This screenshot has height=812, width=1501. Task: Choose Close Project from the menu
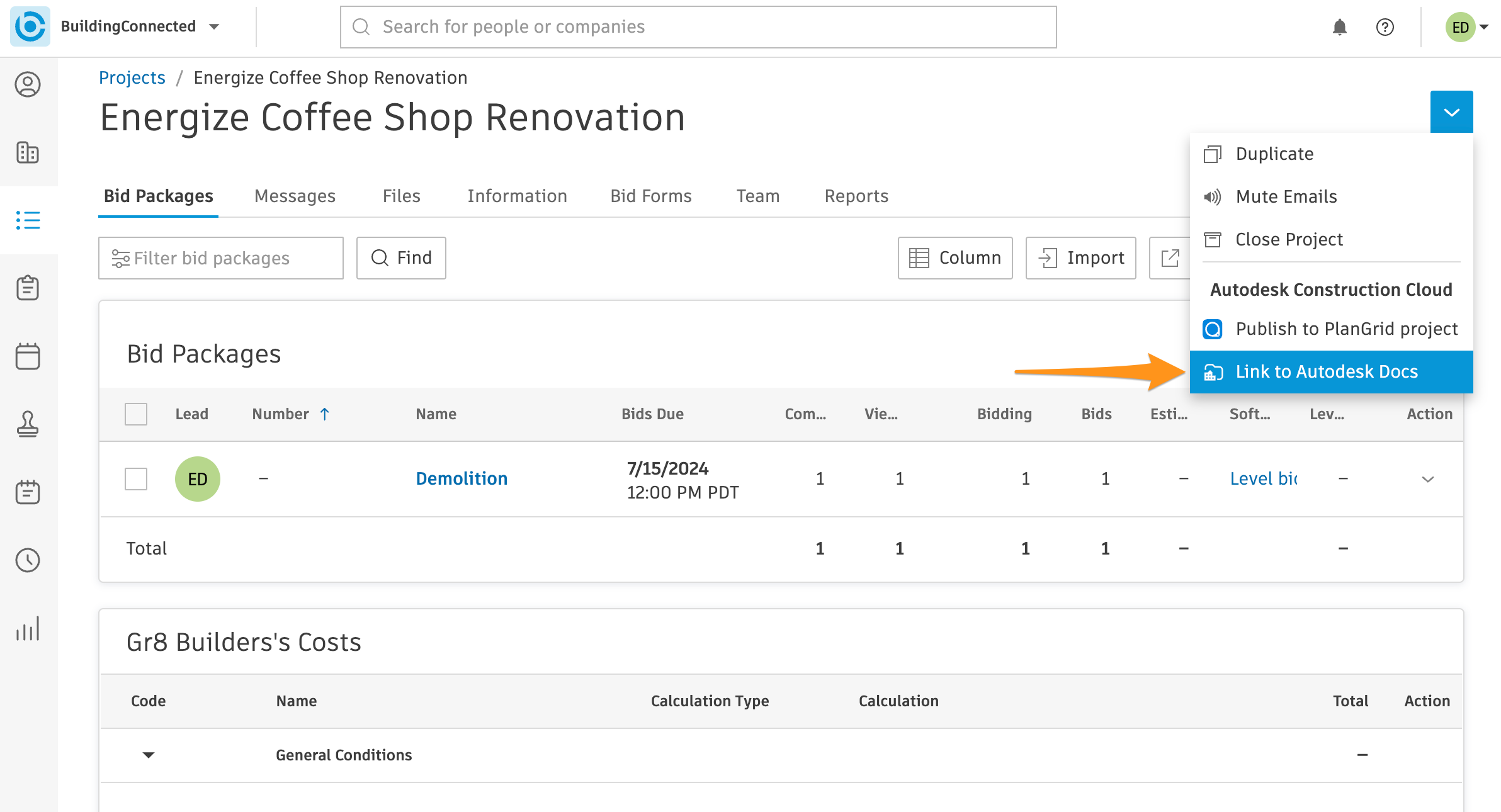(1331, 239)
